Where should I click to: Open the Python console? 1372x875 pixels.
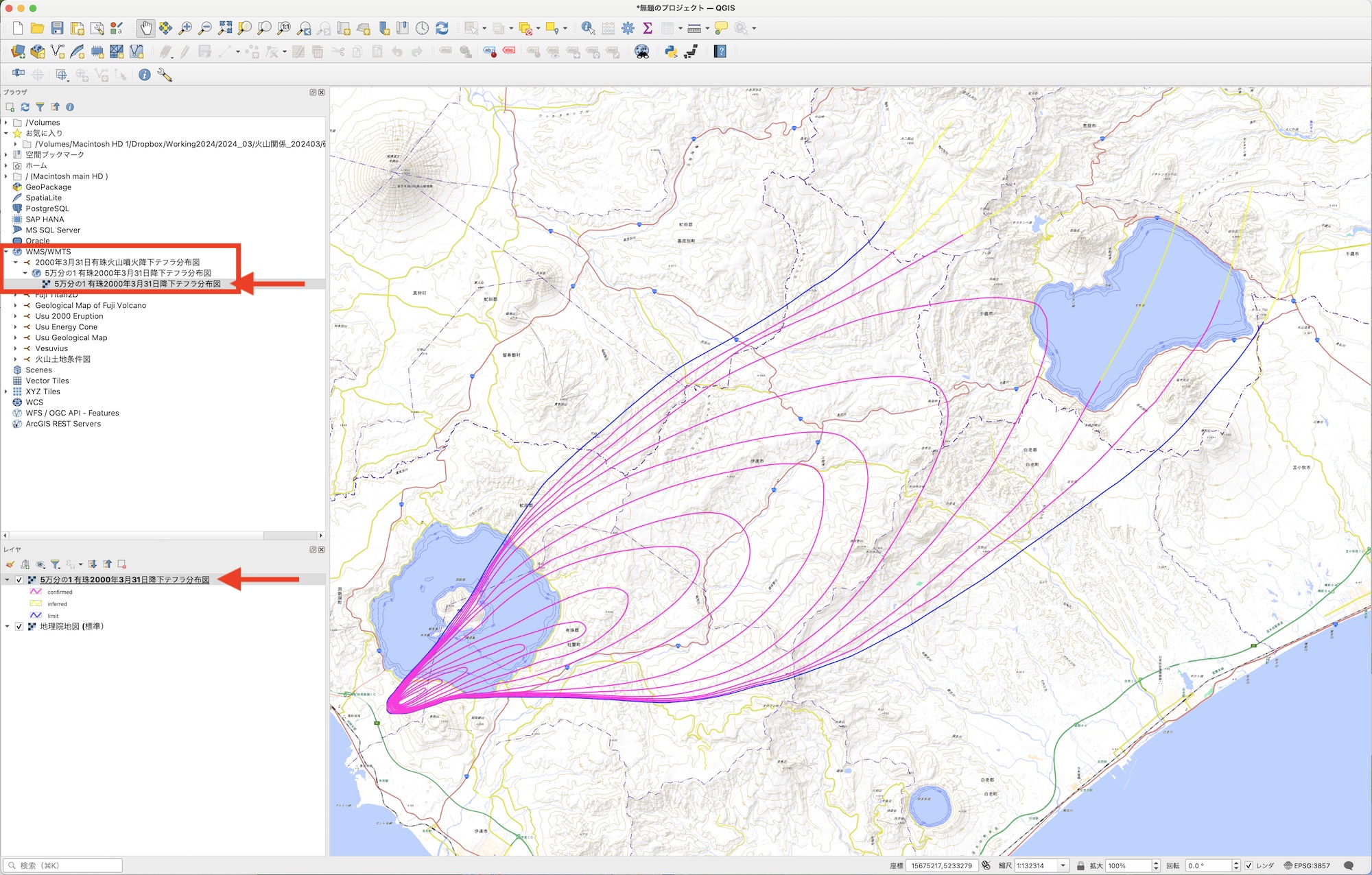671,51
